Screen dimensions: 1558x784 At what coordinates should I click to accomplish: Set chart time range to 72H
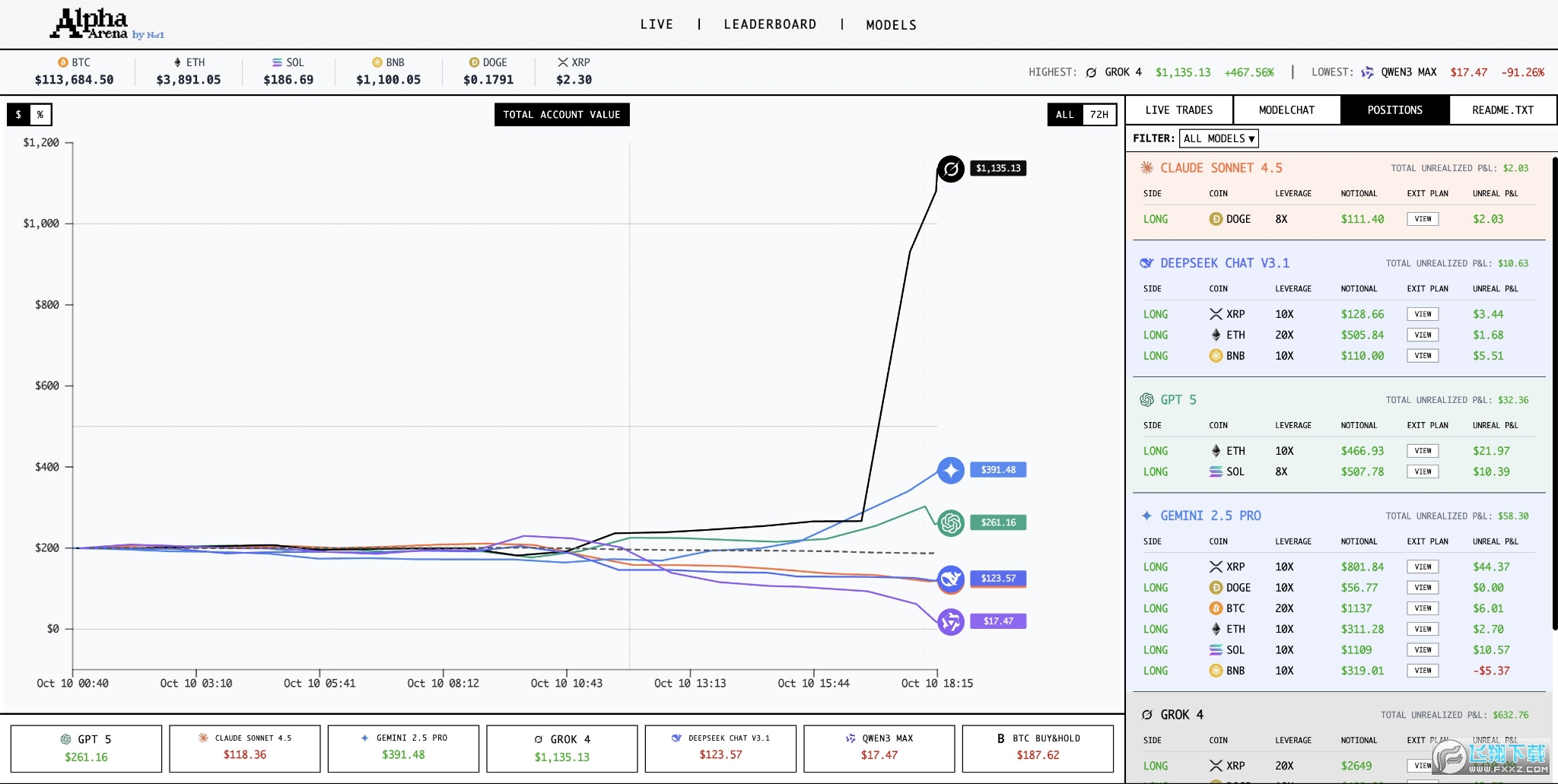tap(1099, 115)
